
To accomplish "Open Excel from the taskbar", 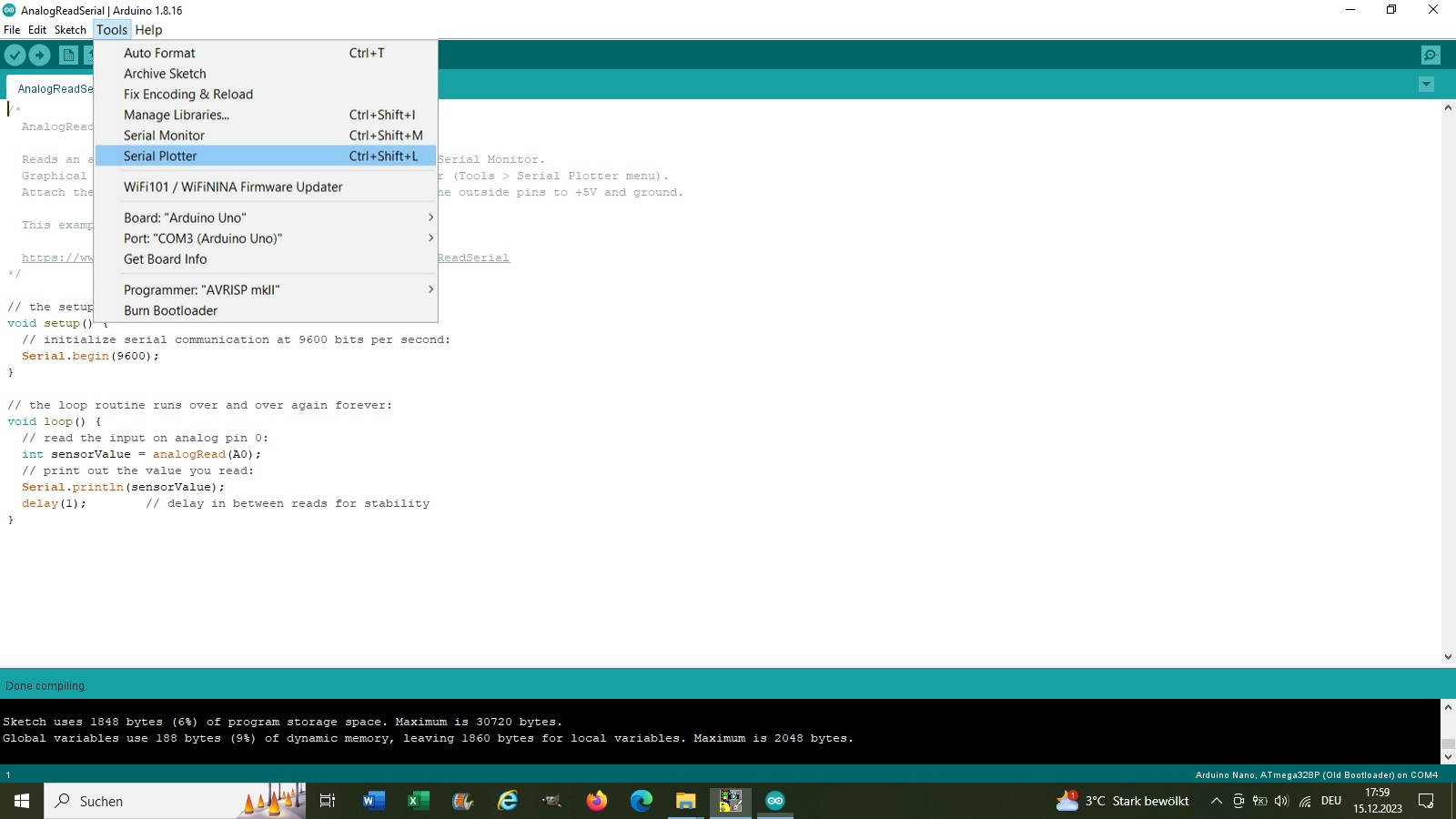I will click(x=418, y=801).
